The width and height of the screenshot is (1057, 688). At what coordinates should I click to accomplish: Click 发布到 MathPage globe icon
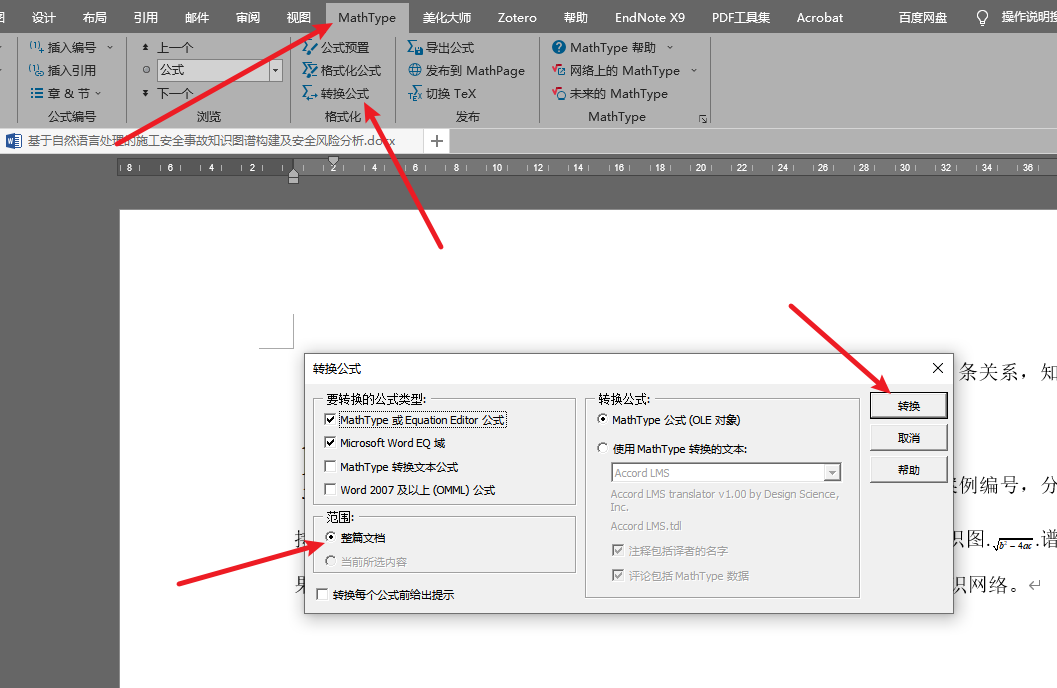pyautogui.click(x=415, y=70)
